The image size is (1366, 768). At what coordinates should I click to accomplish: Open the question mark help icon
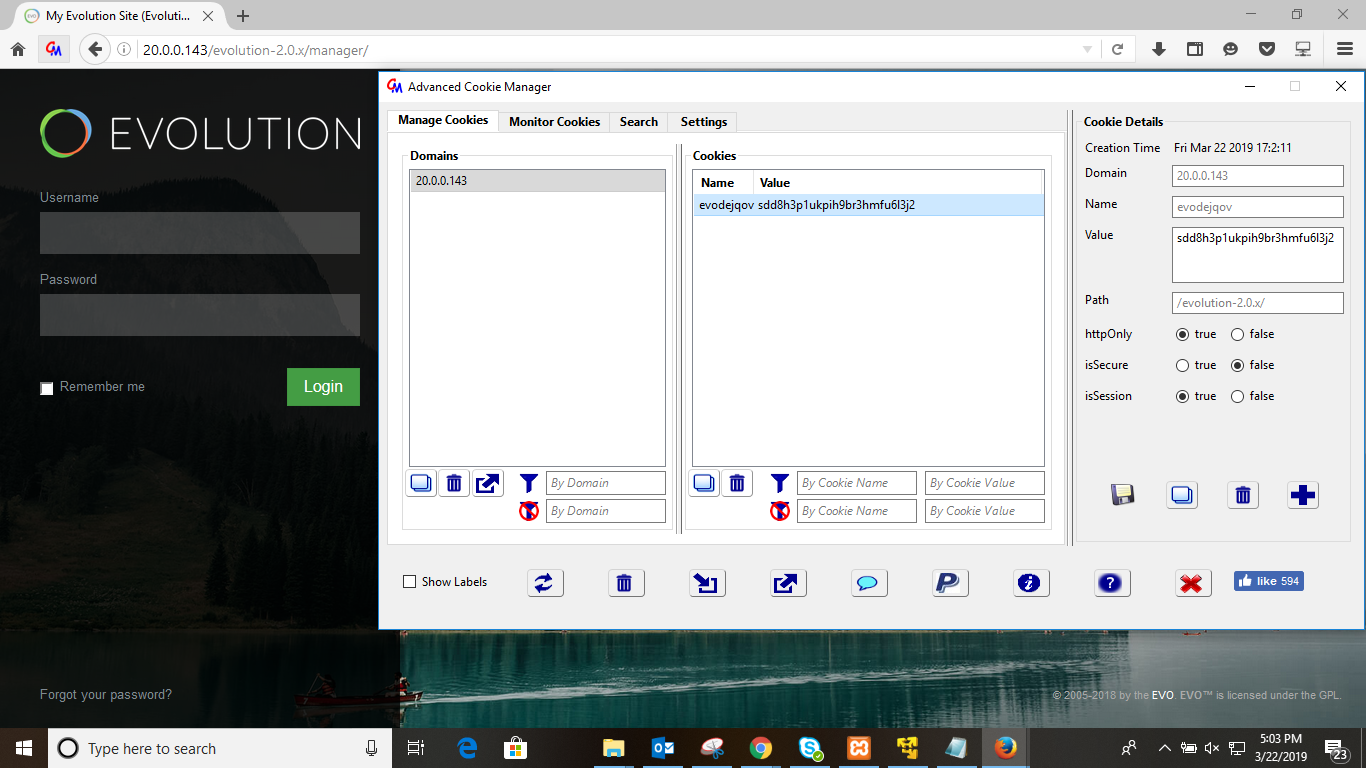[1112, 583]
